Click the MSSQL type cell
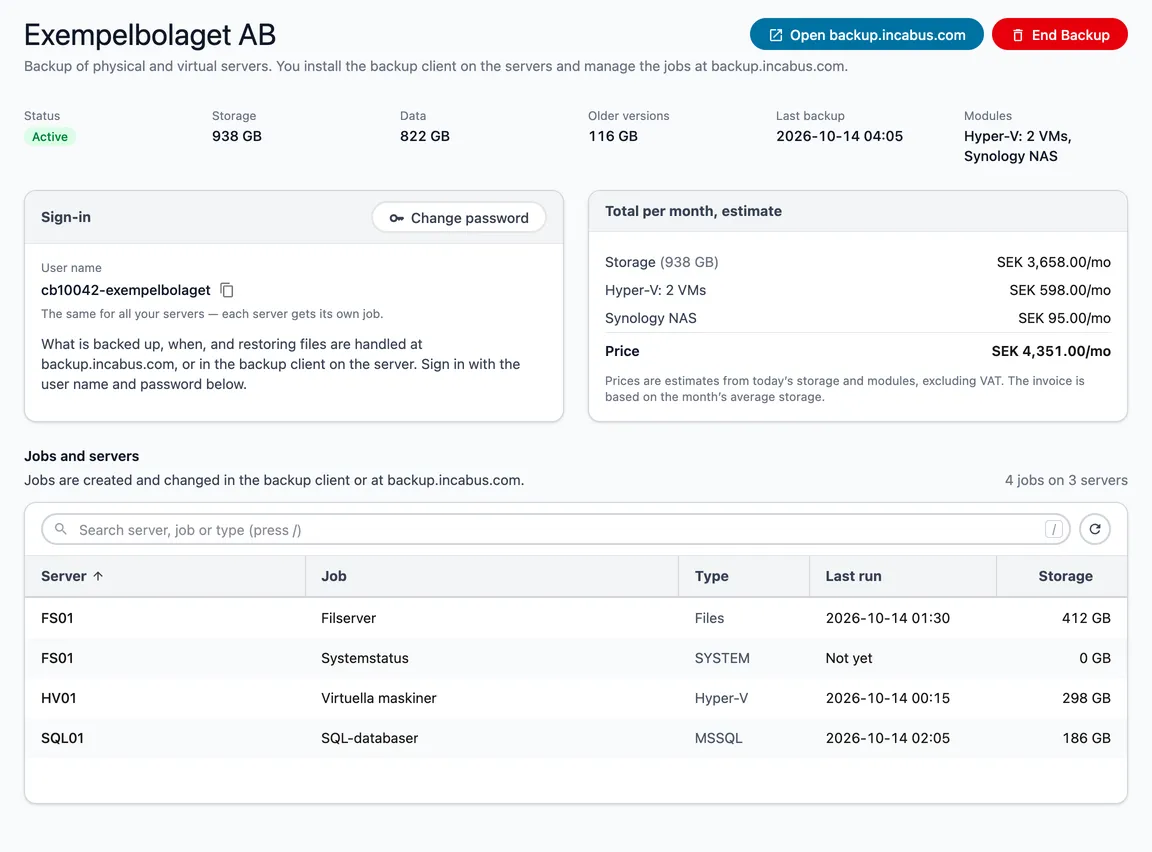The height and width of the screenshot is (852, 1152). [x=719, y=737]
